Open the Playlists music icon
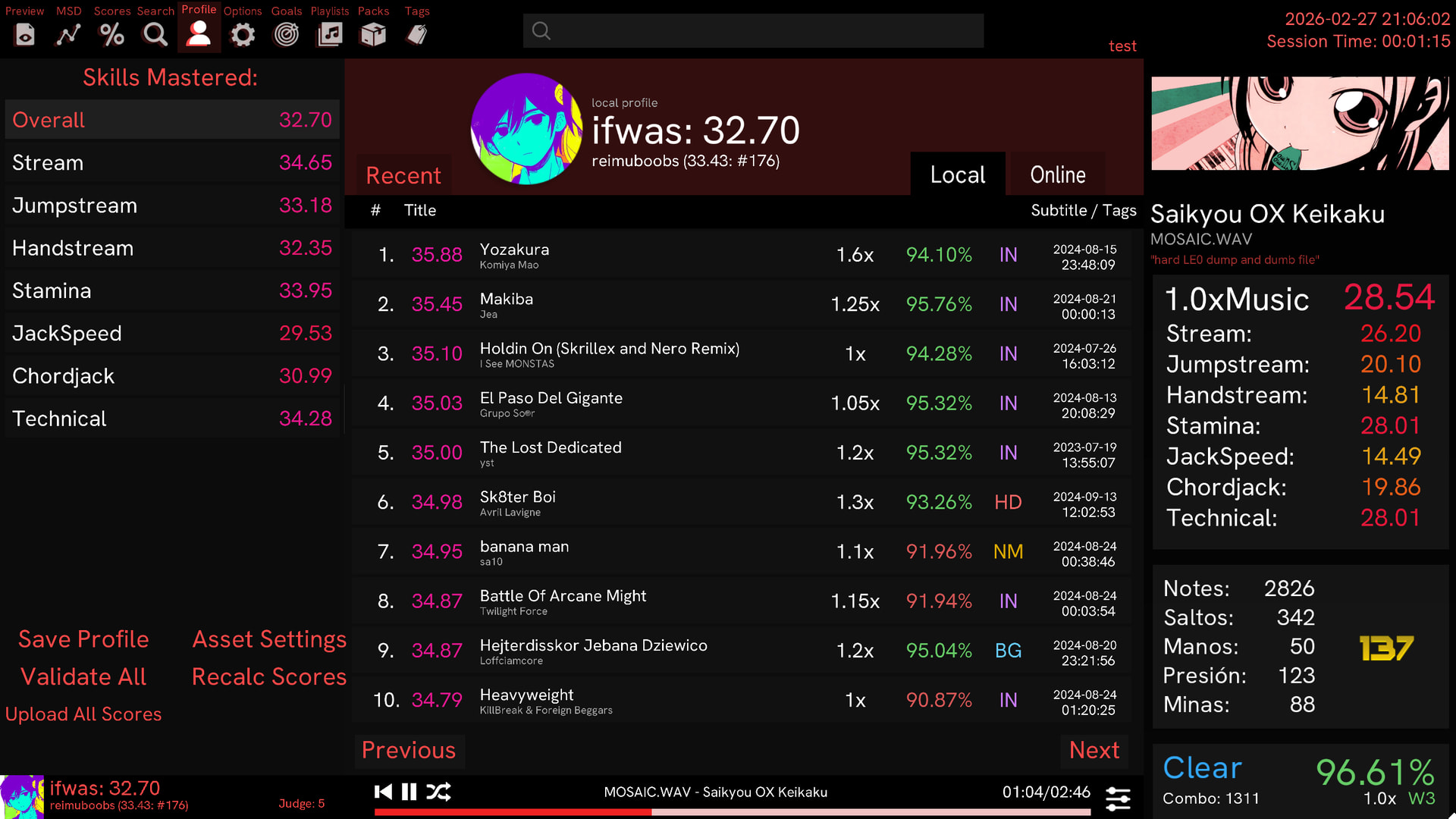 (x=330, y=34)
